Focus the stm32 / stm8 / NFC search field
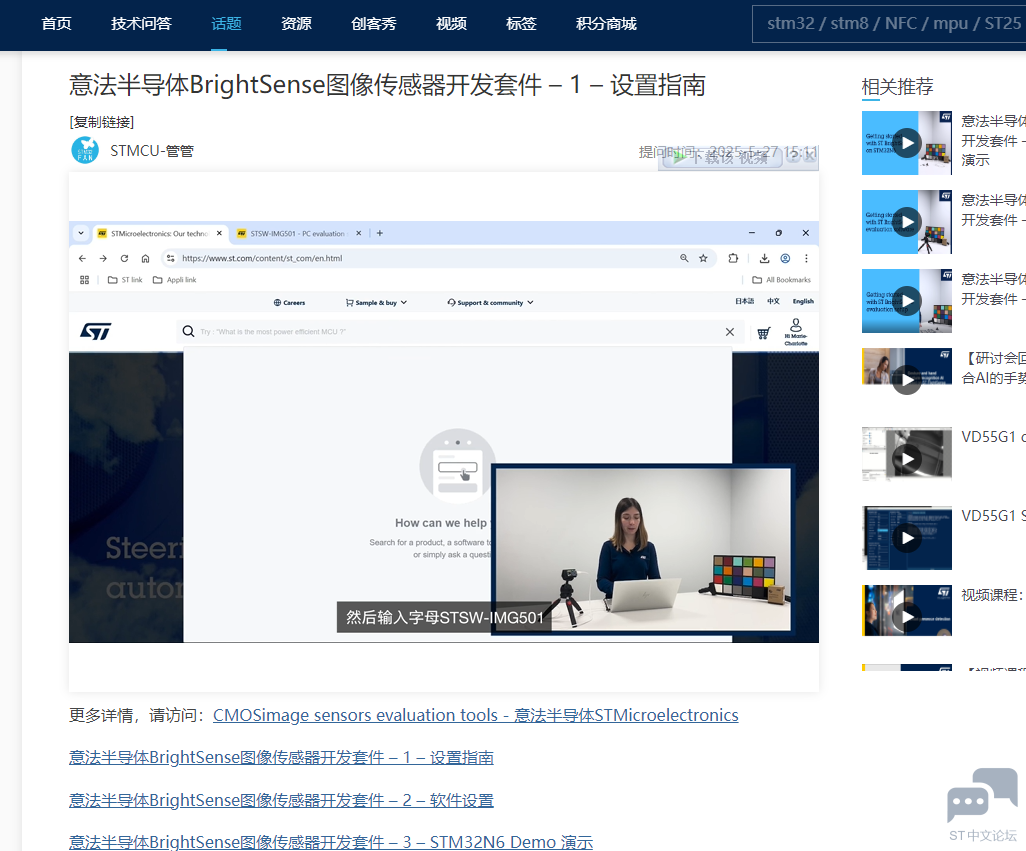This screenshot has width=1026, height=851. [x=889, y=24]
